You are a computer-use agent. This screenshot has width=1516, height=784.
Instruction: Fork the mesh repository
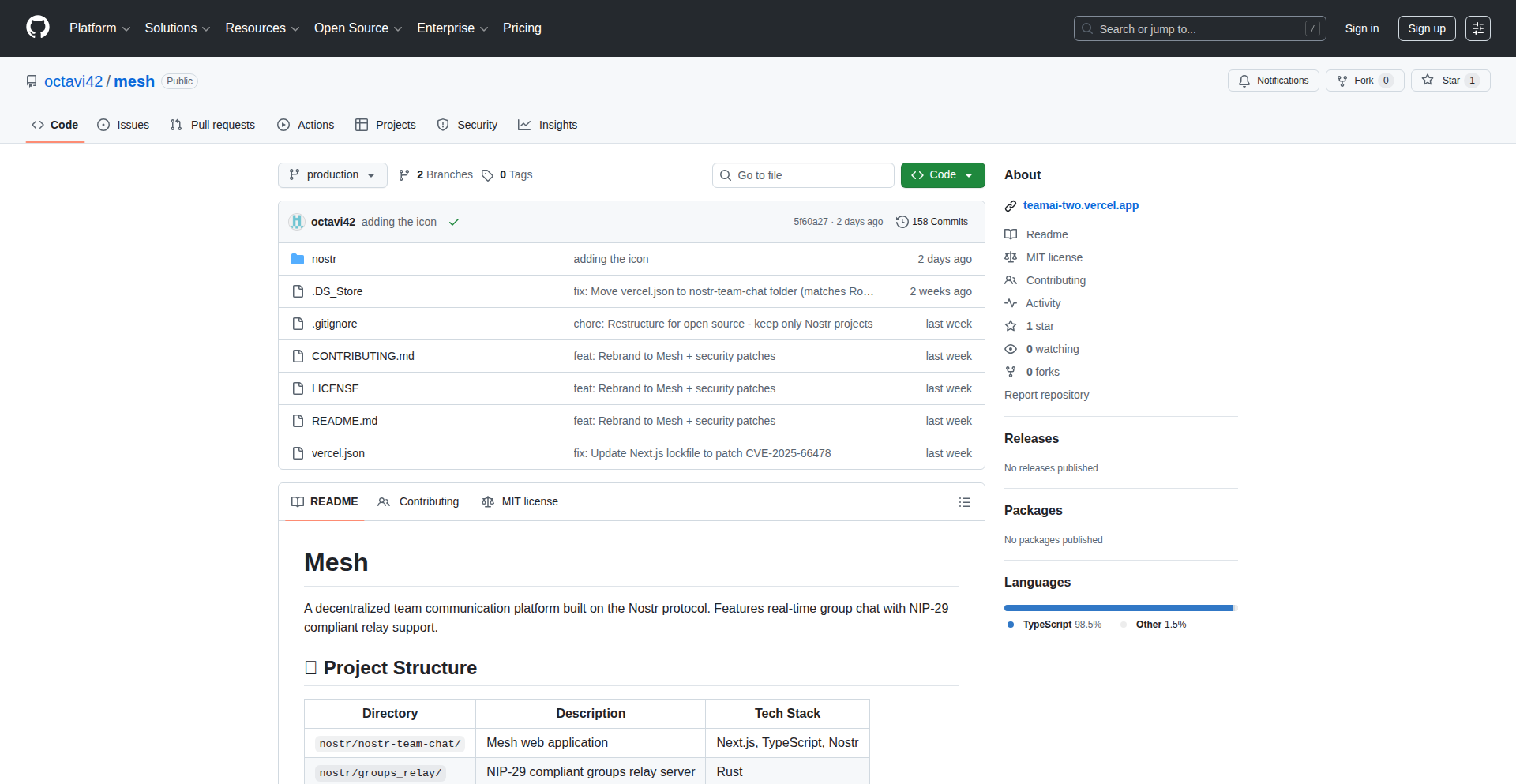(x=1364, y=81)
